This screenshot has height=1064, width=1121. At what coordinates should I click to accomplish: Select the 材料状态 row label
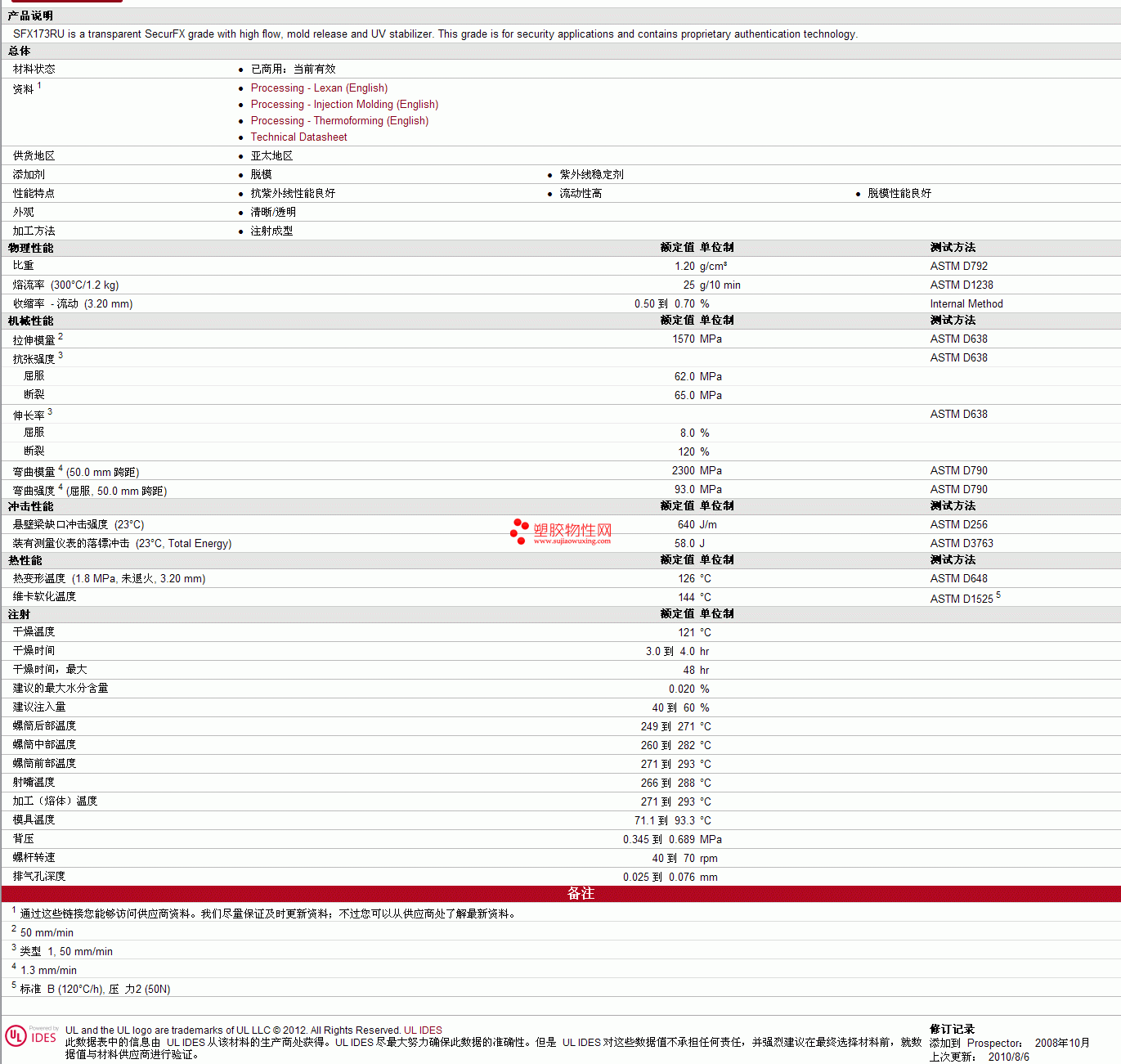pyautogui.click(x=34, y=70)
